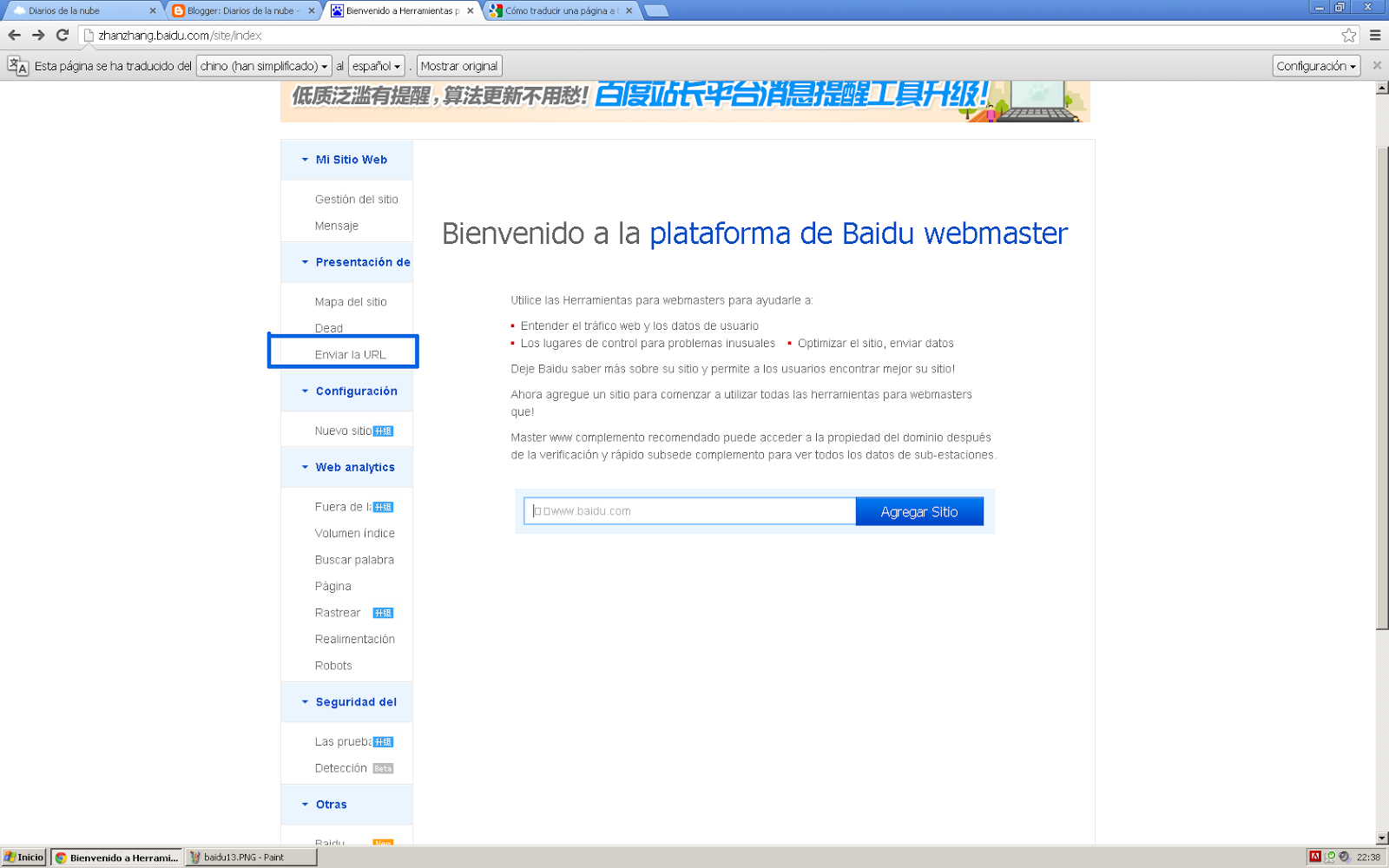The height and width of the screenshot is (868, 1389).
Task: Click the address bar URL field
Action: click(x=712, y=36)
